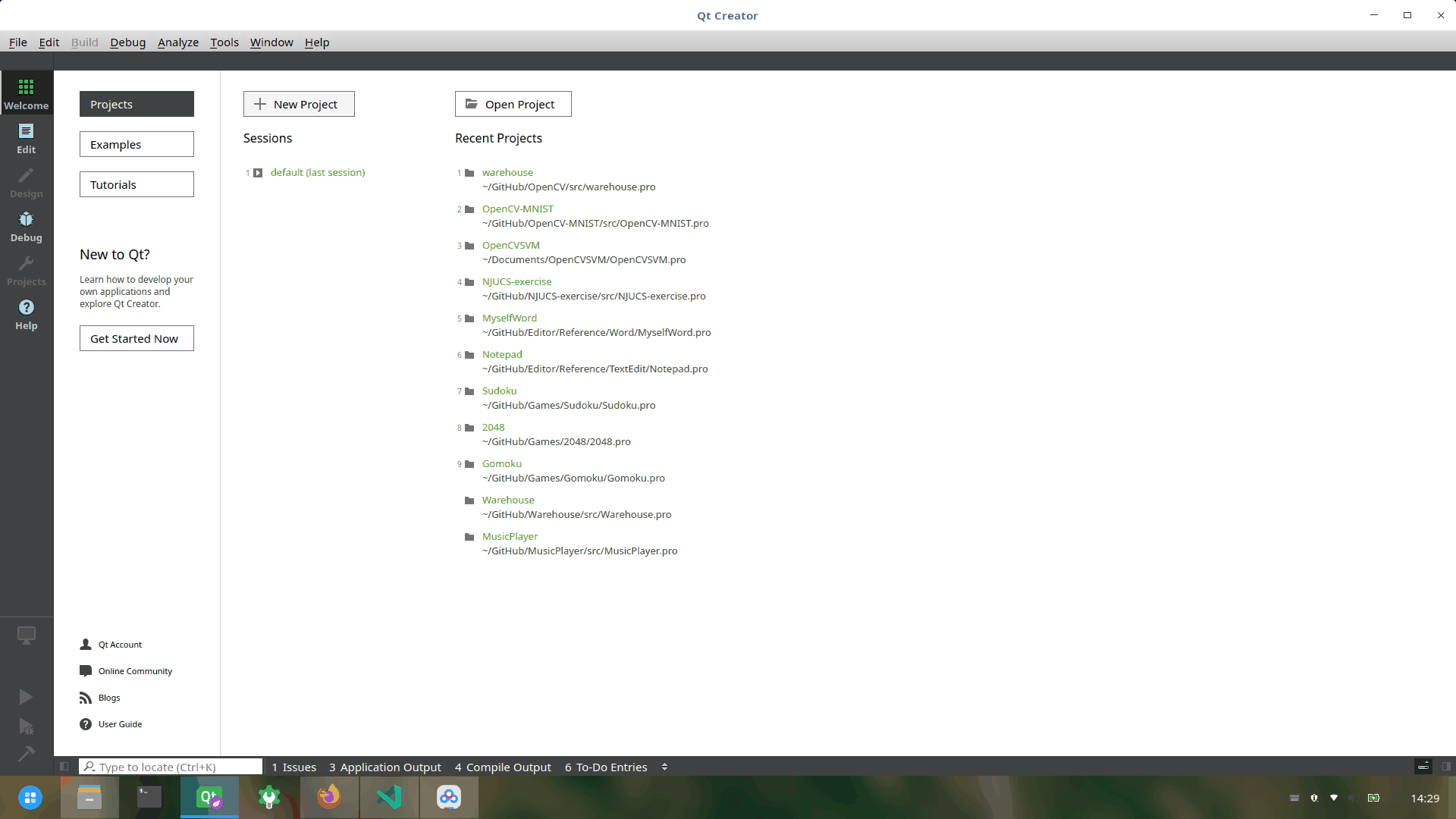
Task: Expand the Application Output panel
Action: [x=385, y=767]
